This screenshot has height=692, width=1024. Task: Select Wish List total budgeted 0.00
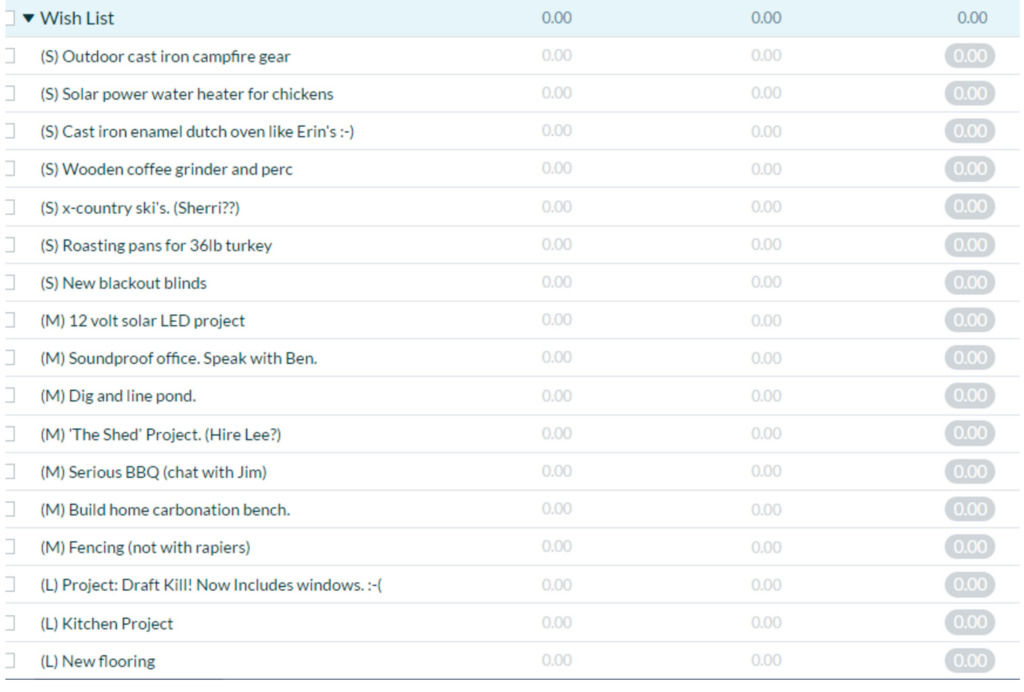tap(556, 18)
